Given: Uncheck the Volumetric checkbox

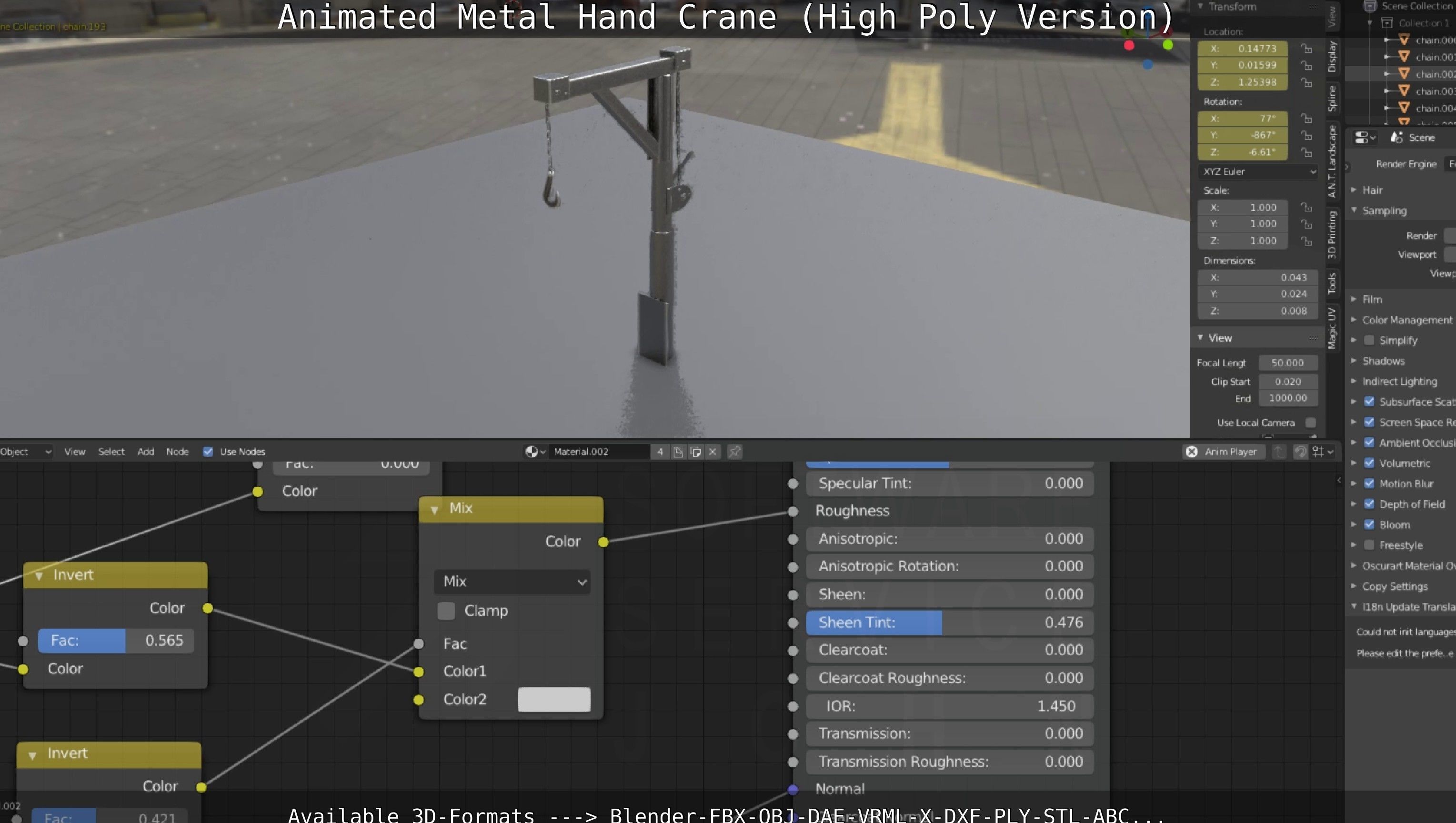Looking at the screenshot, I should [1369, 462].
